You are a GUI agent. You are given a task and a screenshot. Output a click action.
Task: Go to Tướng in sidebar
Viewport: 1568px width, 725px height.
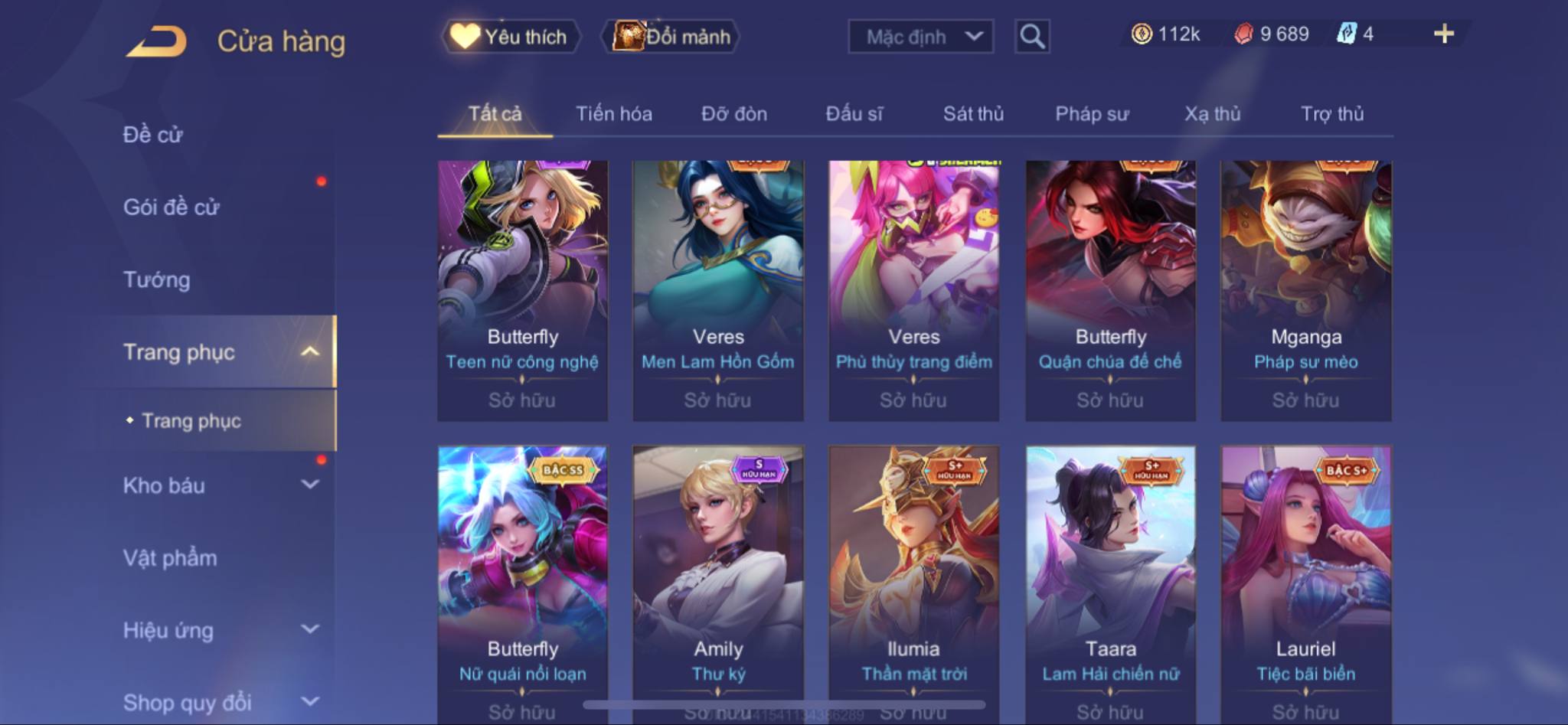tap(157, 279)
